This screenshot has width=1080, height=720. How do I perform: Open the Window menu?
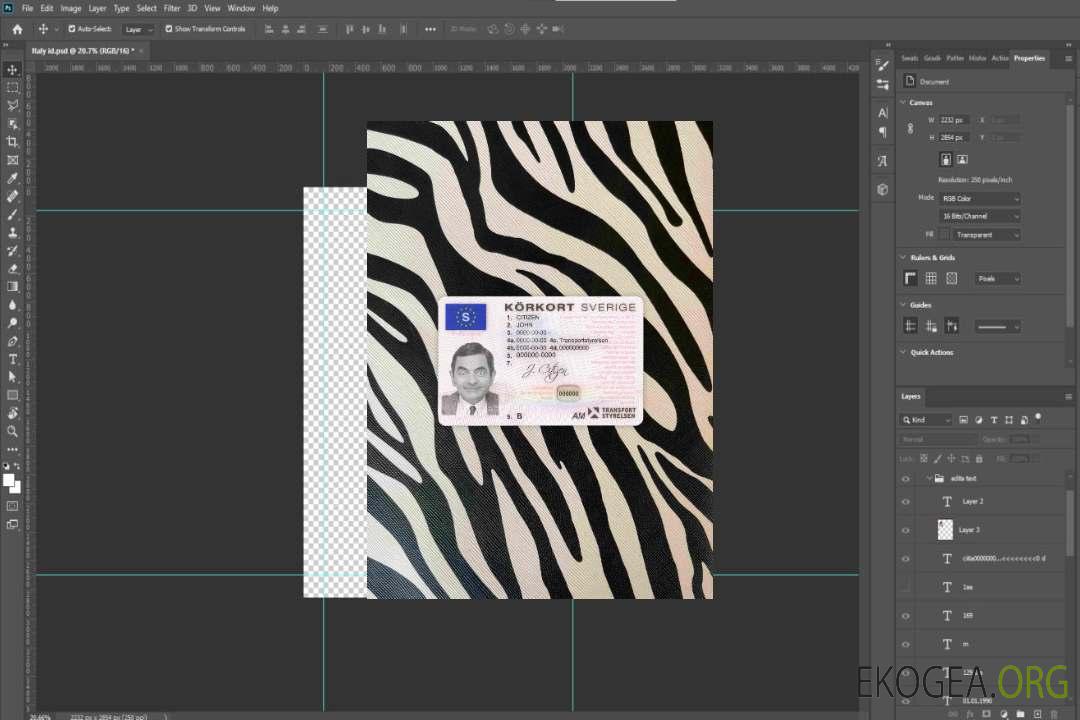point(241,8)
